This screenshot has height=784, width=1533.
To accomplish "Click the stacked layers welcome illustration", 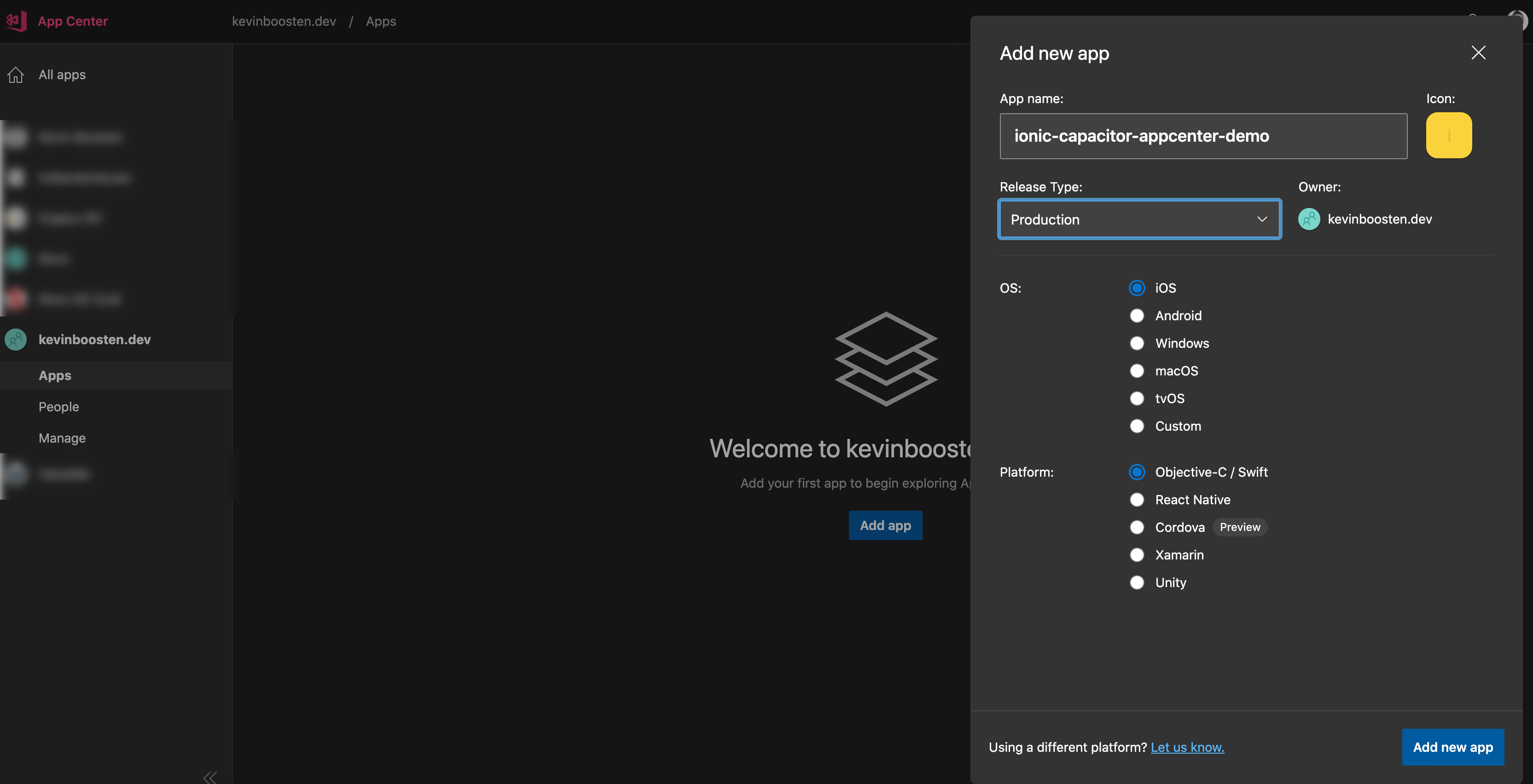I will tap(886, 359).
